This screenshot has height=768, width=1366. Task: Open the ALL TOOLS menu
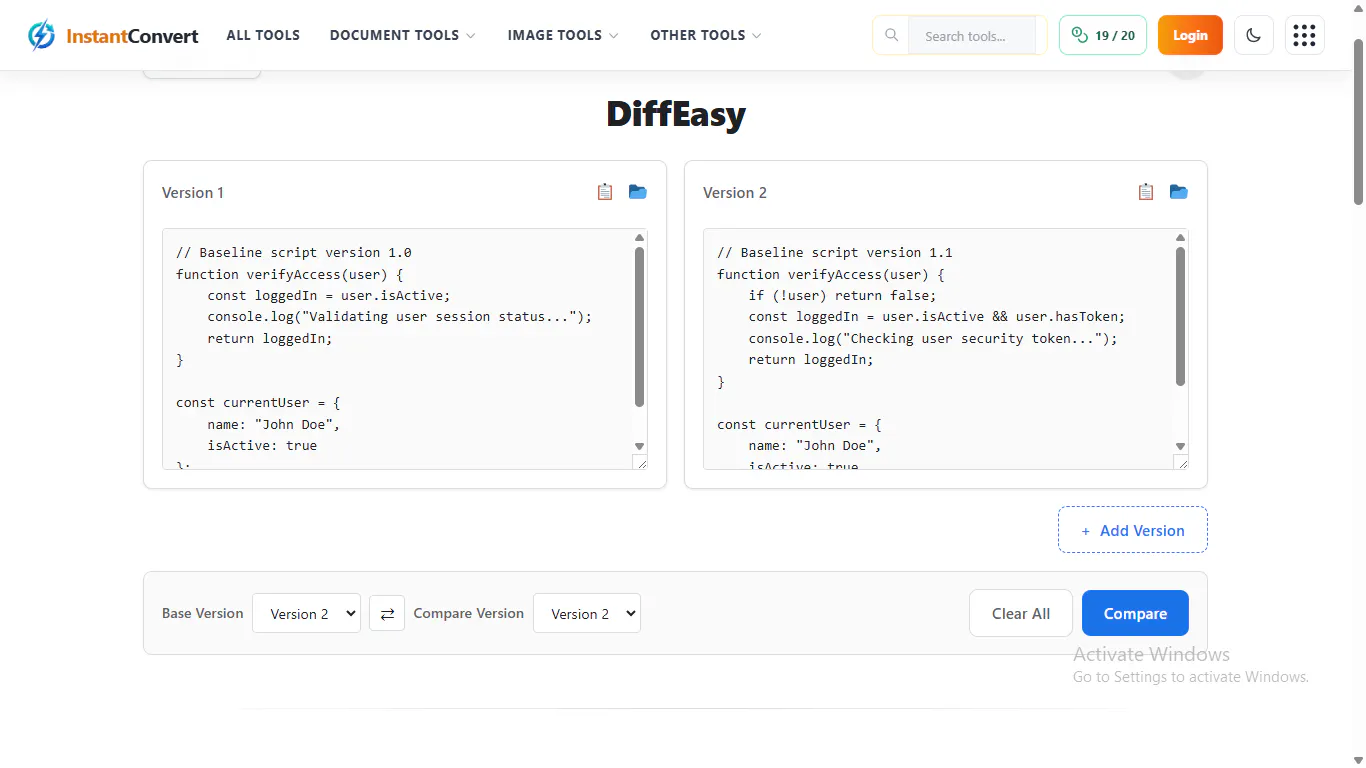coord(263,35)
